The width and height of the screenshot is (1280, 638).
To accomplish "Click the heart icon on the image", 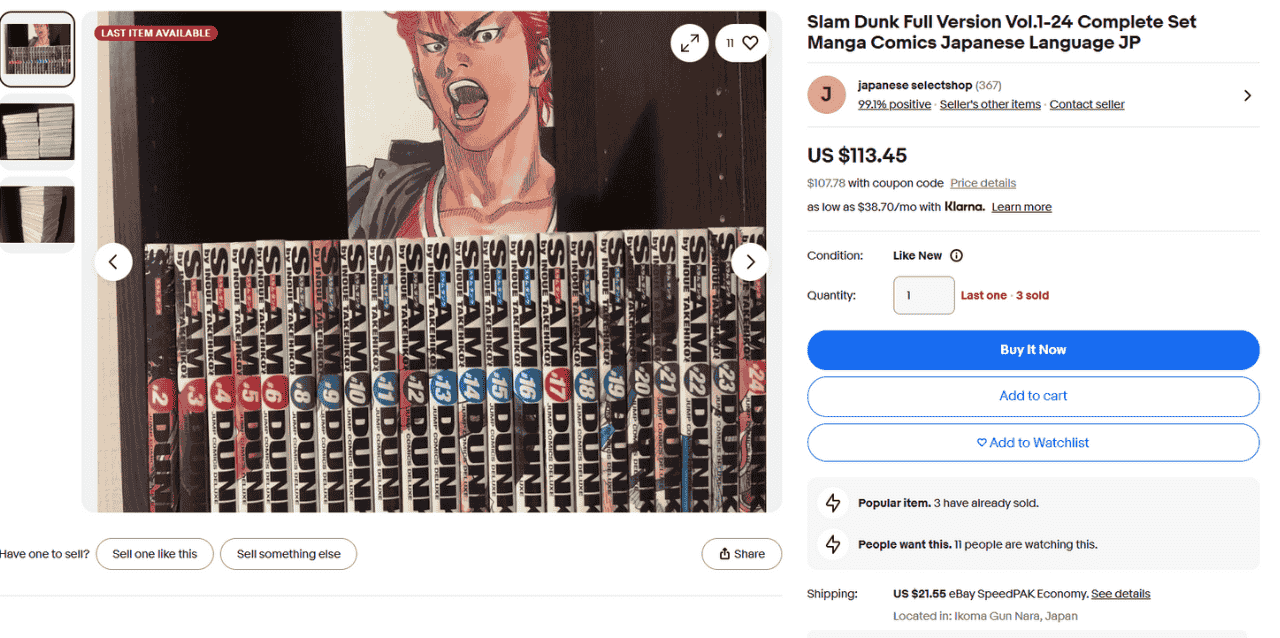I will click(x=750, y=43).
